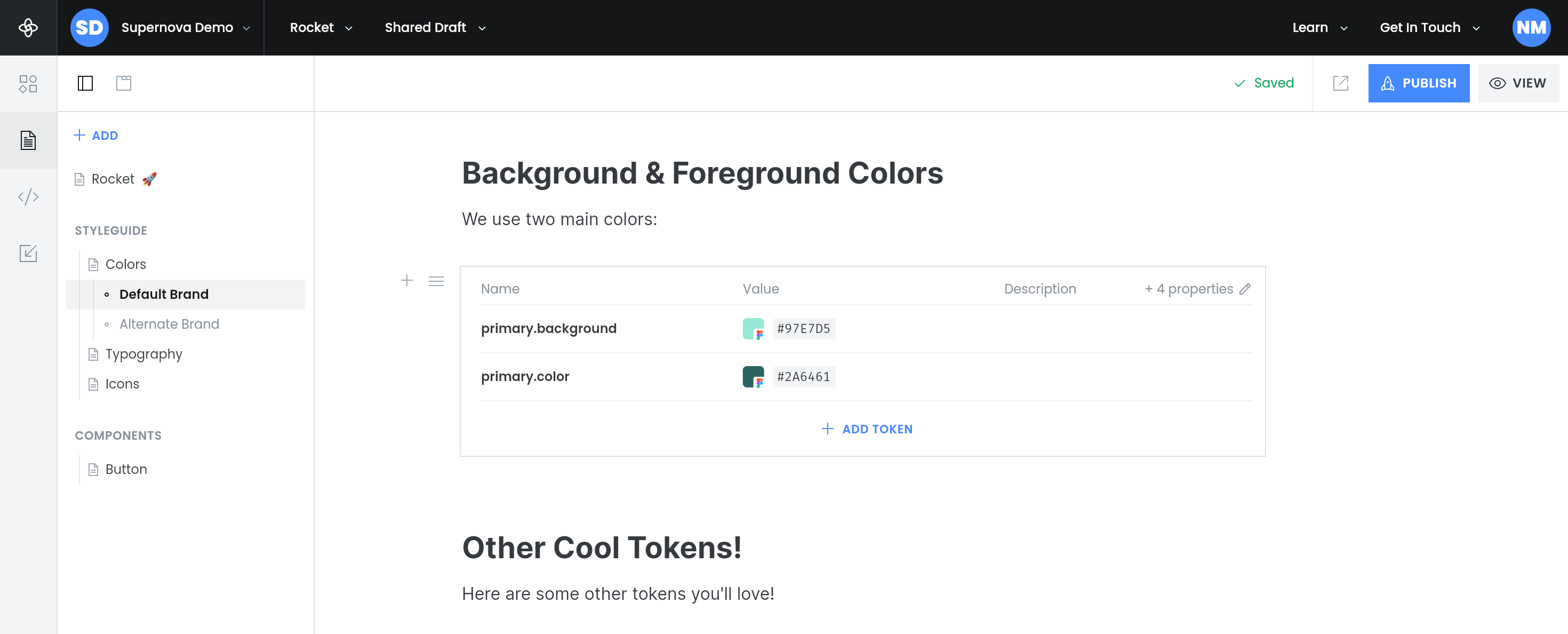Expand the Supernova Demo workspace dropdown
The image size is (1568, 634).
click(177, 27)
